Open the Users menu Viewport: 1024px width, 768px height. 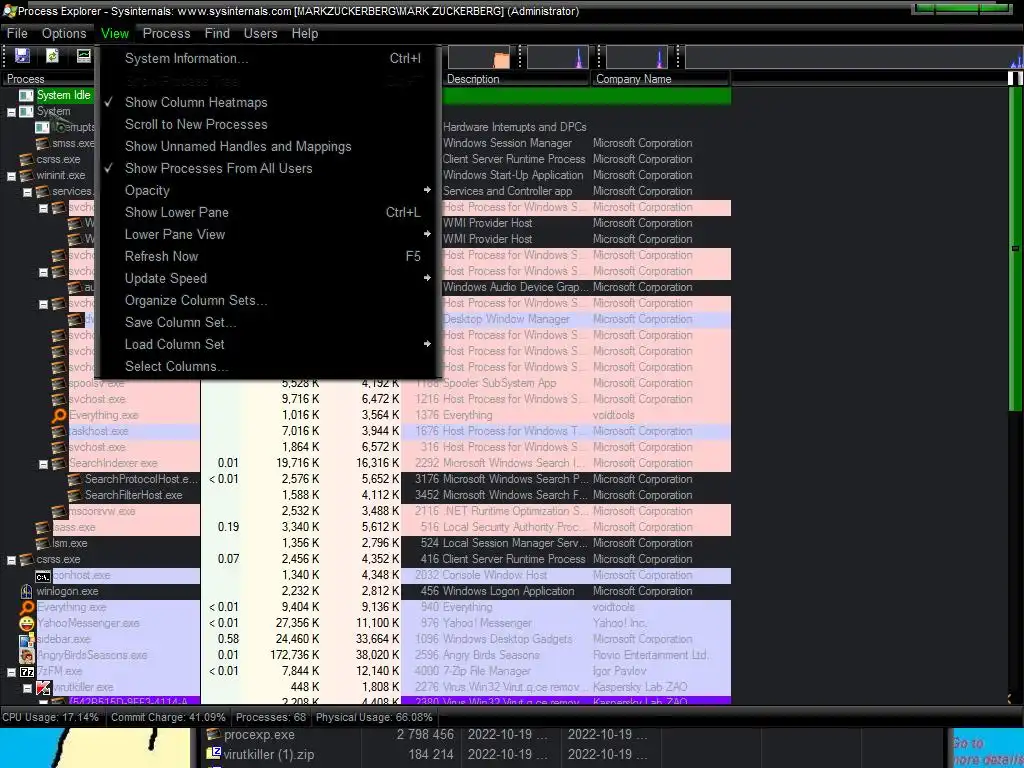(x=261, y=33)
